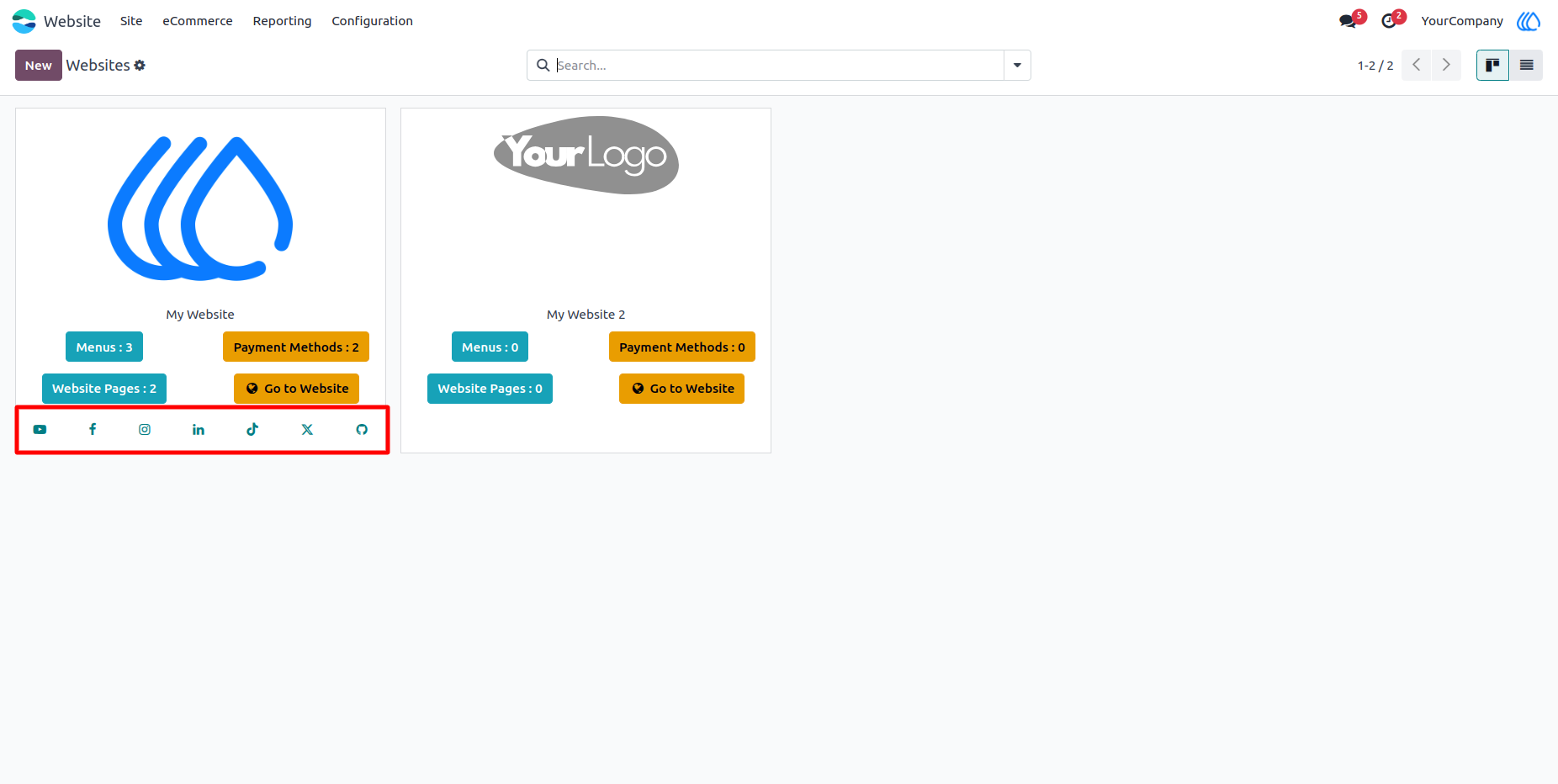The width and height of the screenshot is (1558, 784).
Task: Click Payment Methods : 2 on My Website
Action: [x=296, y=347]
